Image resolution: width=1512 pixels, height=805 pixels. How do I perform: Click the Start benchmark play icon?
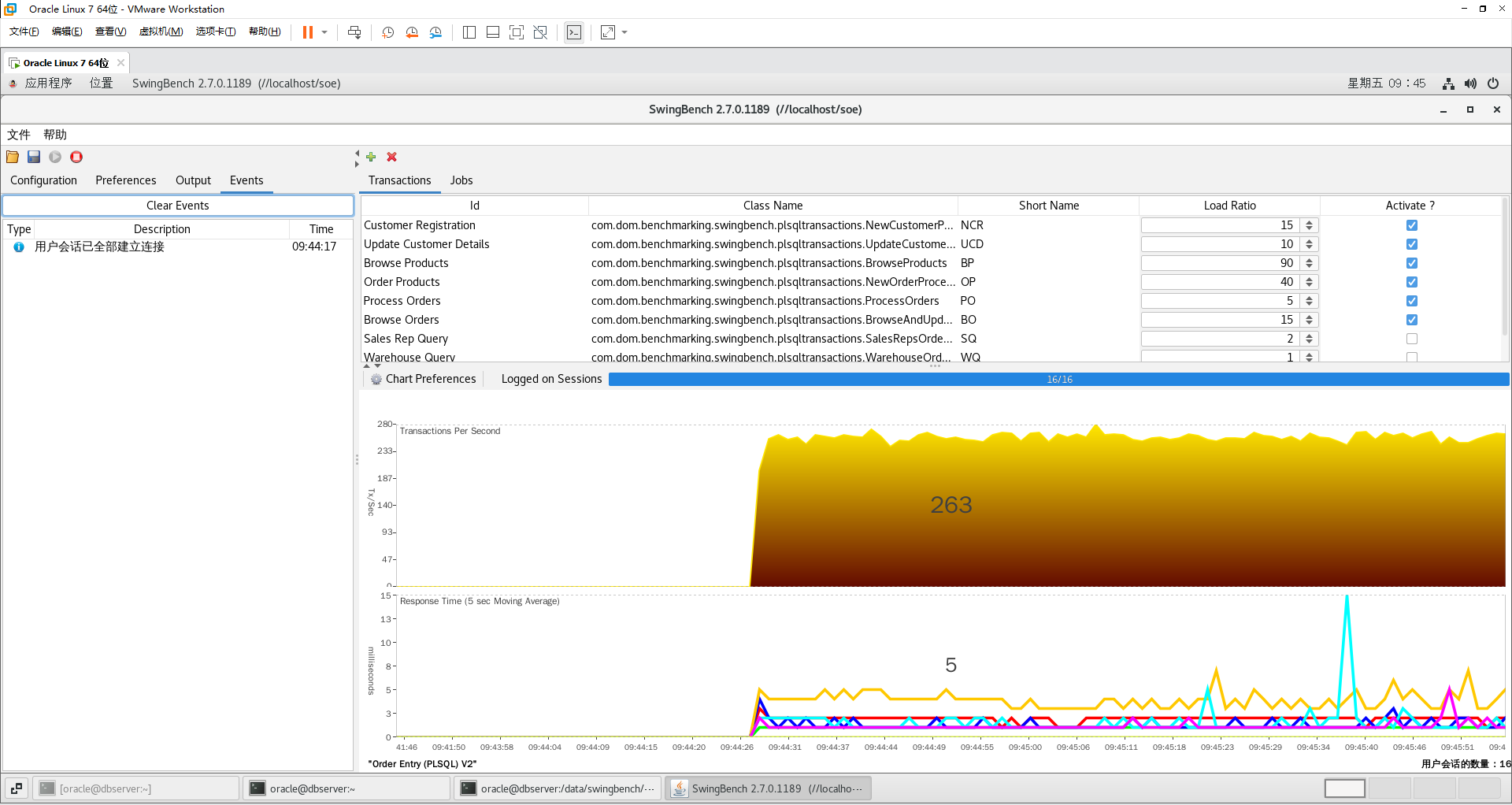55,157
